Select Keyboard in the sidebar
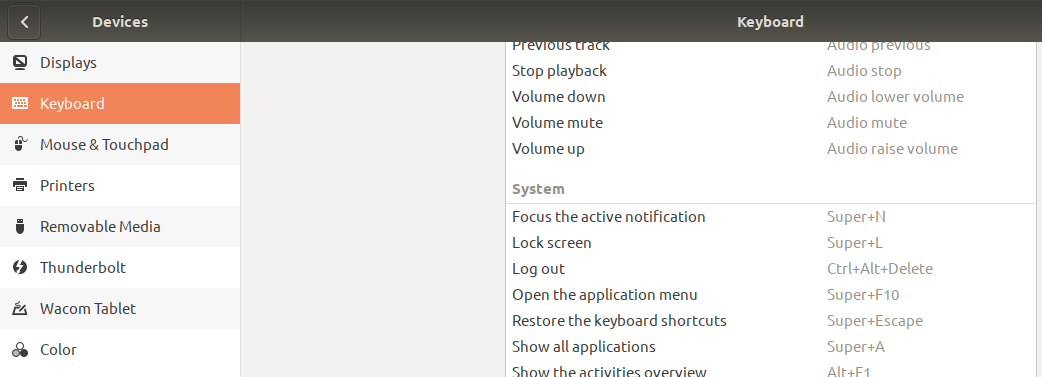Screen dimensions: 1042x377 (120, 104)
